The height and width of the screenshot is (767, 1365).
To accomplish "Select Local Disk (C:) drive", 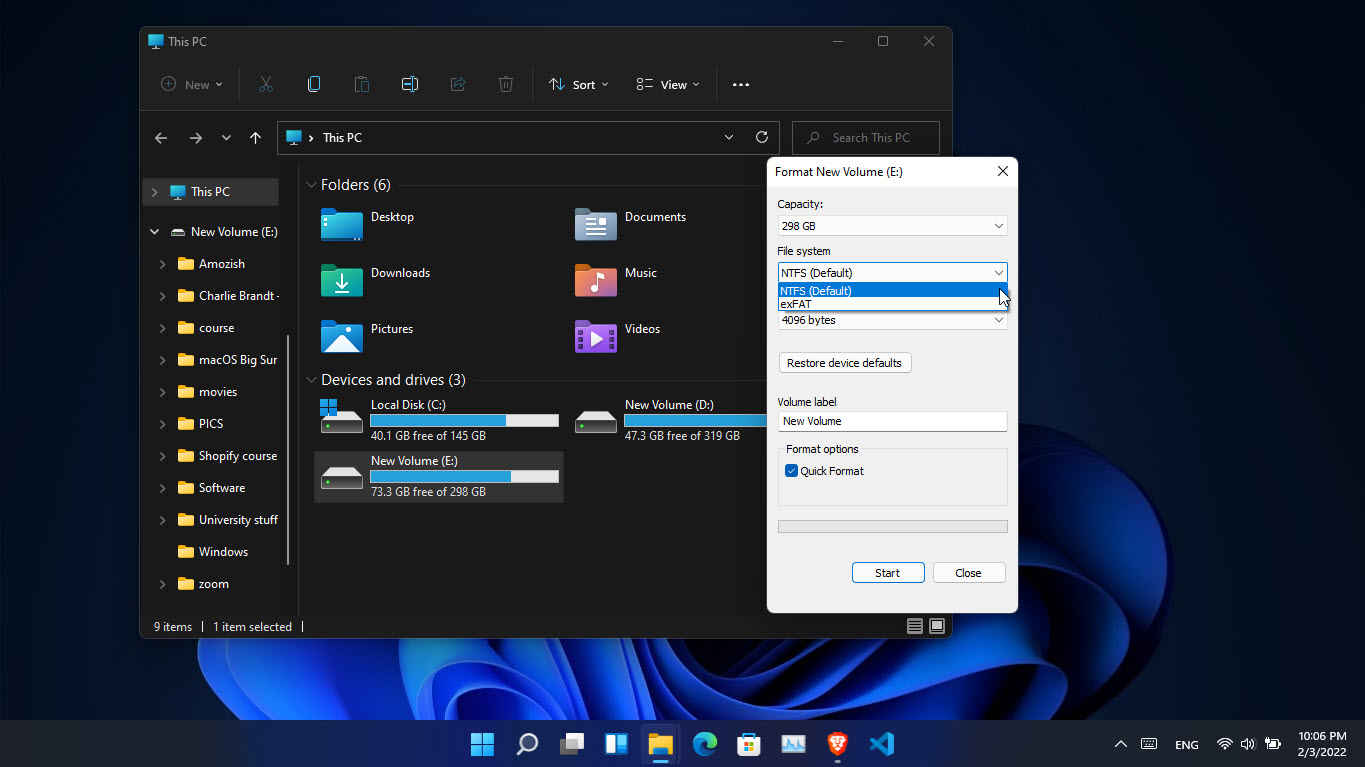I will [x=439, y=420].
